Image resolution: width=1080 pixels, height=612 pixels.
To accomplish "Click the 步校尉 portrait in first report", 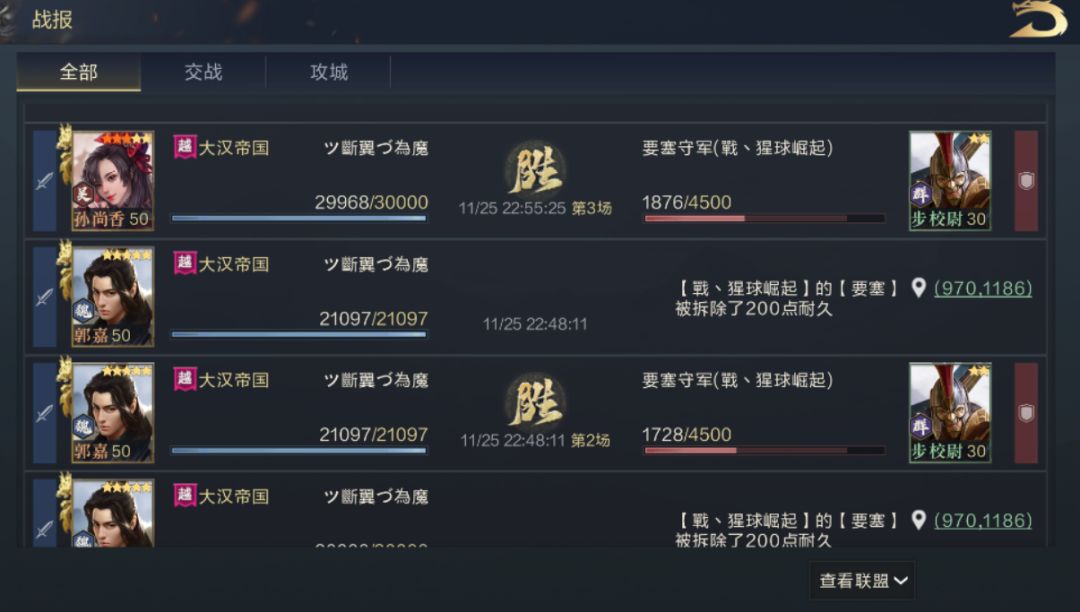I will 949,181.
